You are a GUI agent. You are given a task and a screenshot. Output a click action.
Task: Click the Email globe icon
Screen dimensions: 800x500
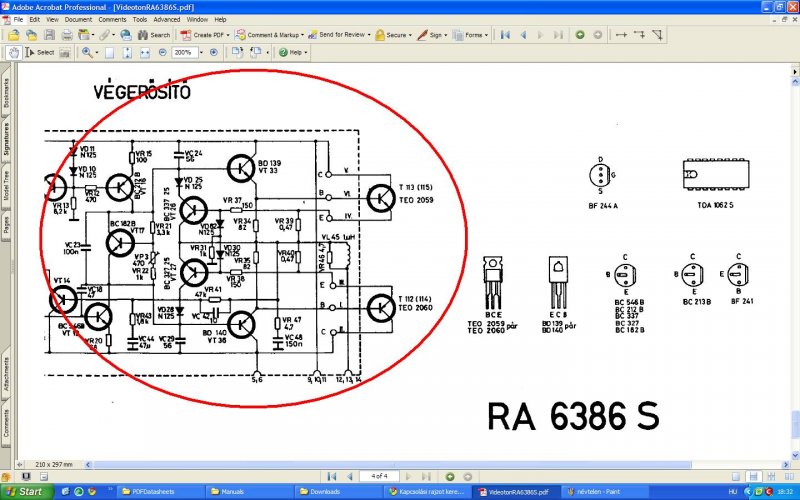tap(126, 35)
